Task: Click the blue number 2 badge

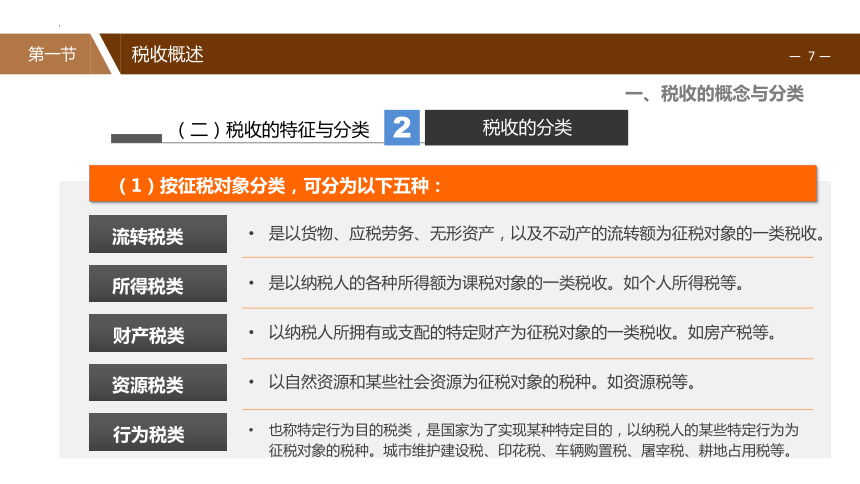Action: pyautogui.click(x=401, y=127)
